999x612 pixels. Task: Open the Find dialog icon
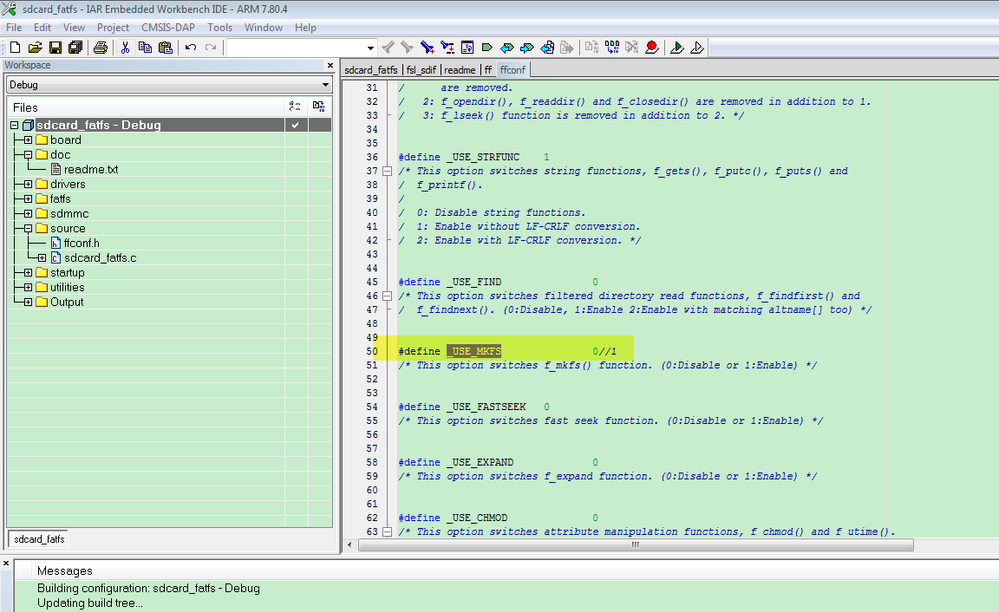pos(427,48)
